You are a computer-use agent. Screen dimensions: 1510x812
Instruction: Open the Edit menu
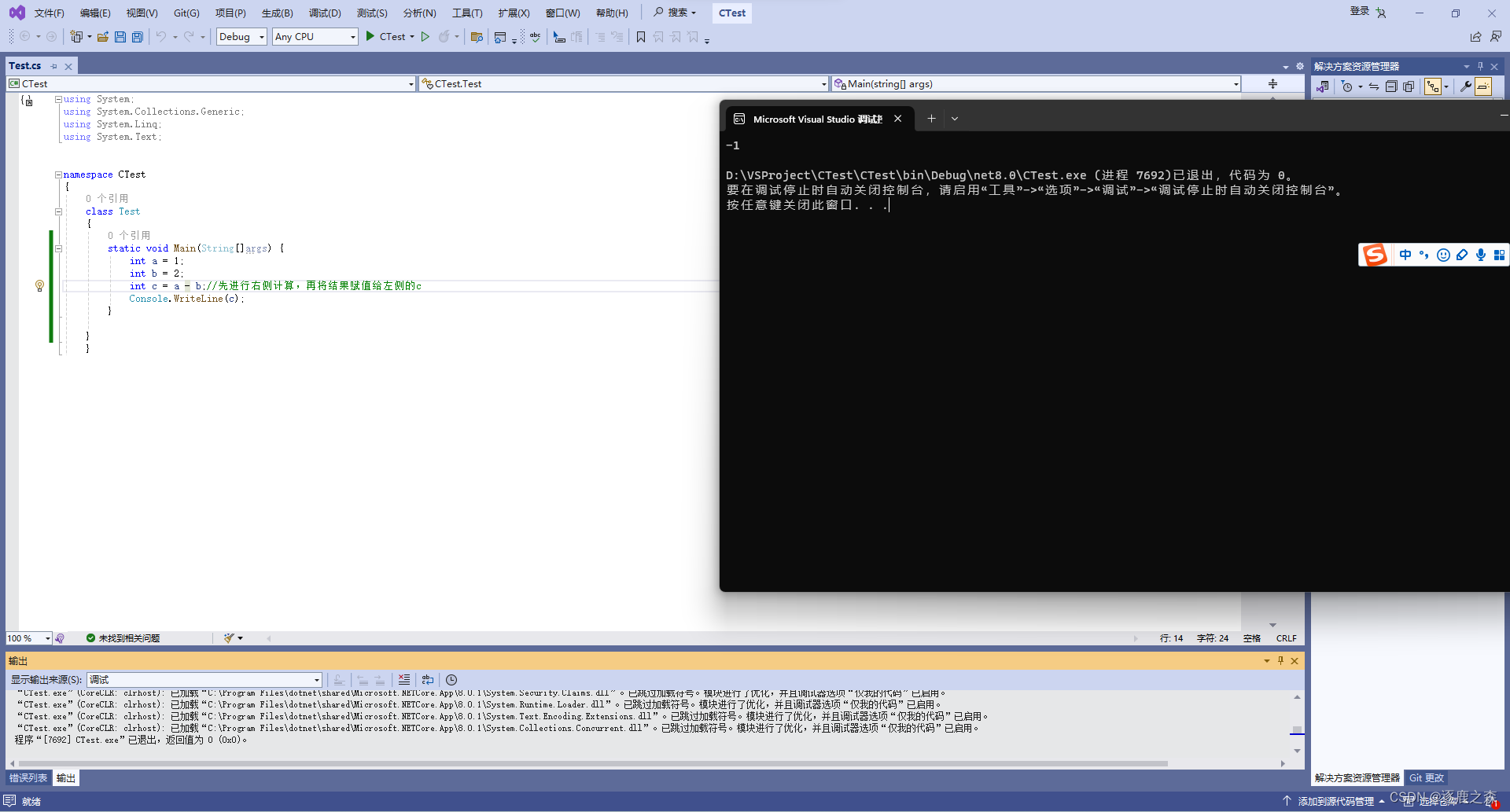tap(95, 13)
